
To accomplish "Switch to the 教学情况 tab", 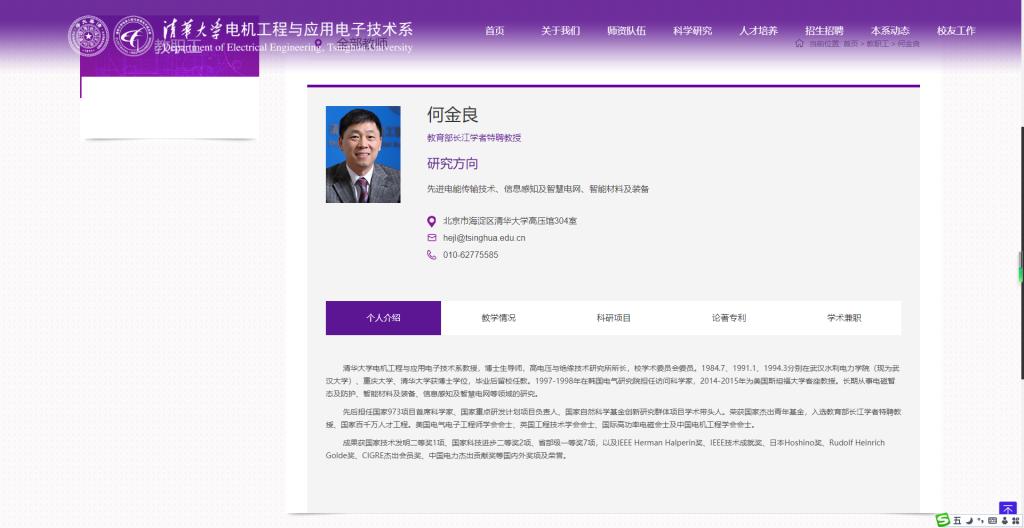I will click(x=498, y=318).
